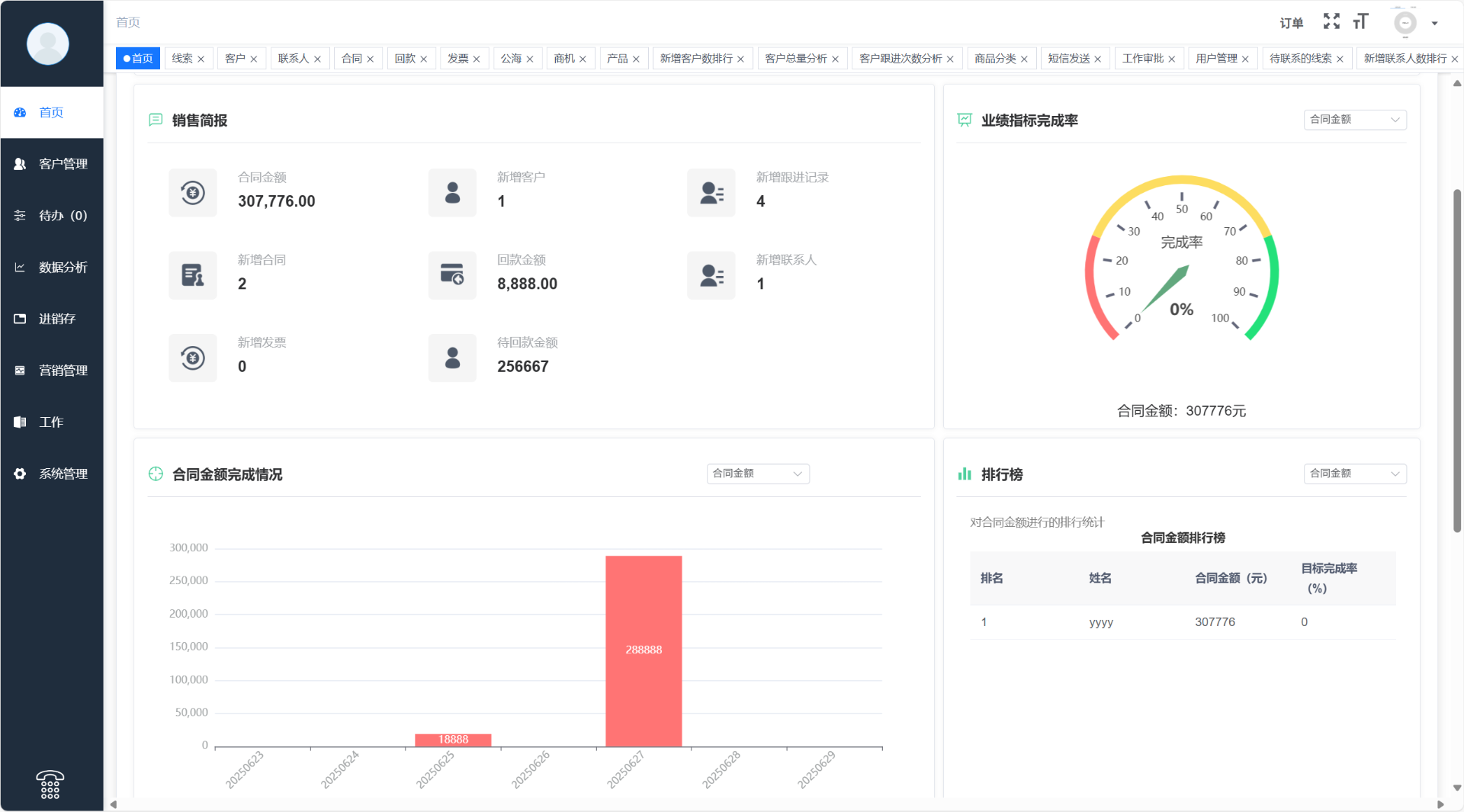This screenshot has width=1464, height=812.
Task: Close the 短信发送 tab
Action: [1098, 59]
